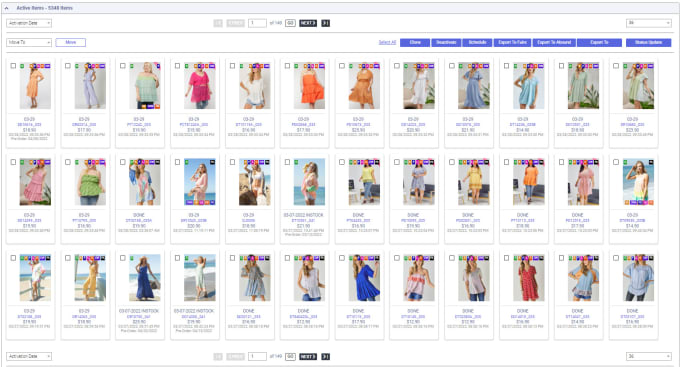The height and width of the screenshot is (367, 680).
Task: Go to last page using bottom pagination icon
Action: pyautogui.click(x=325, y=357)
